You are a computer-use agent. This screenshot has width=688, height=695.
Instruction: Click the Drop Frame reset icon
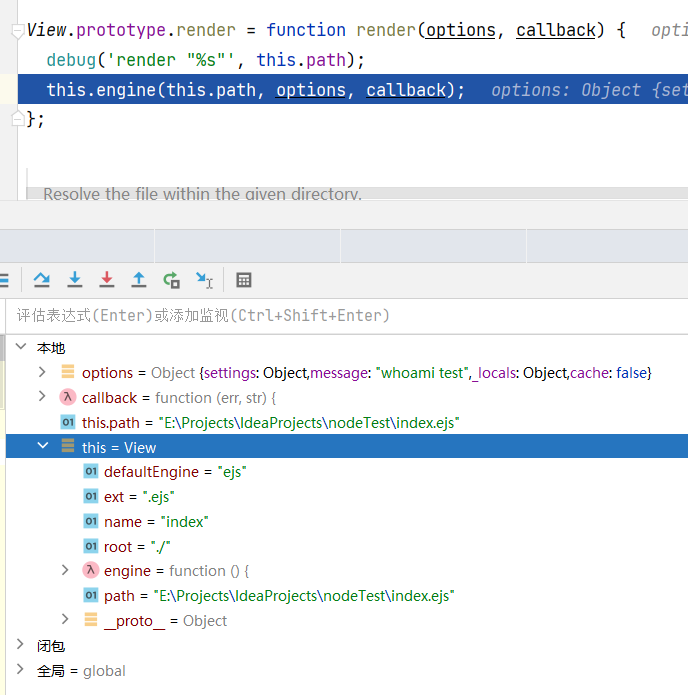172,280
